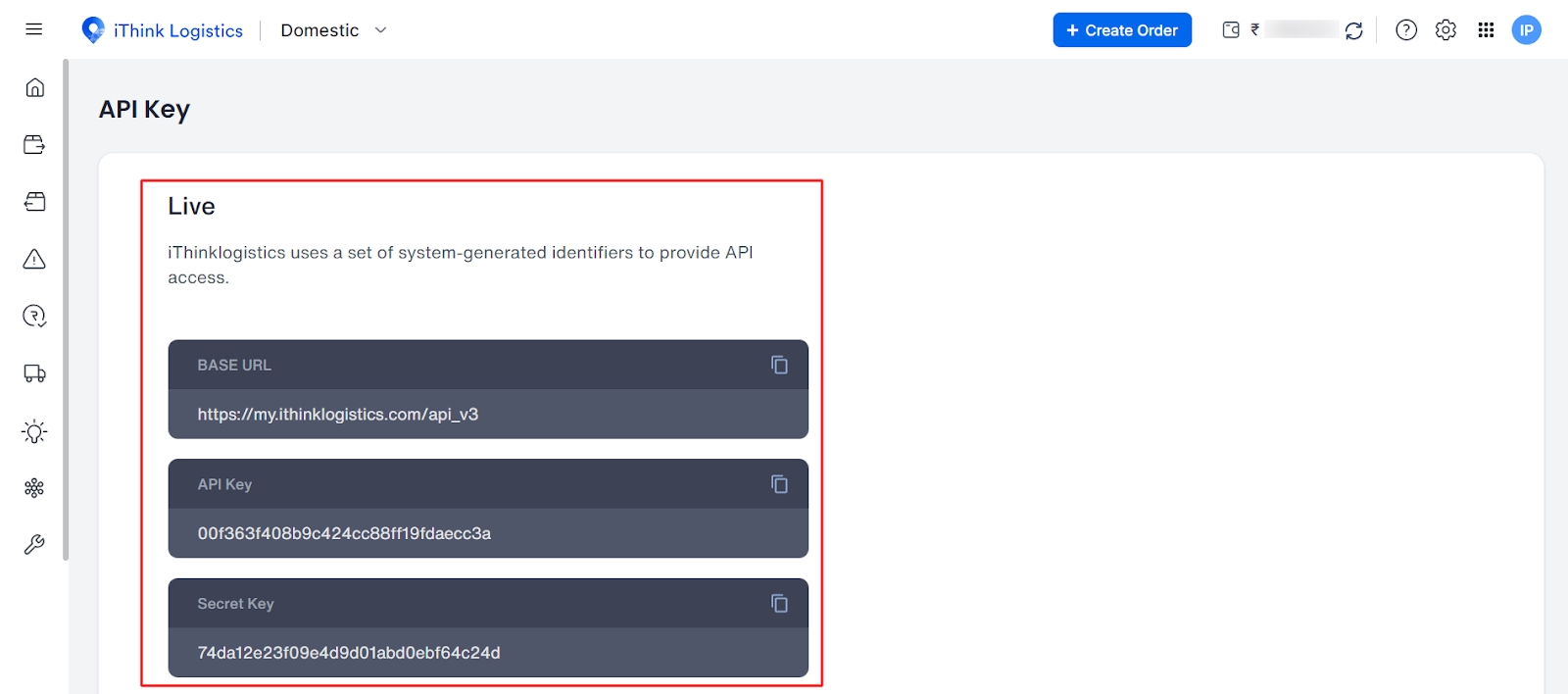Go to Home in the sidebar
The image size is (1568, 694).
pyautogui.click(x=34, y=87)
